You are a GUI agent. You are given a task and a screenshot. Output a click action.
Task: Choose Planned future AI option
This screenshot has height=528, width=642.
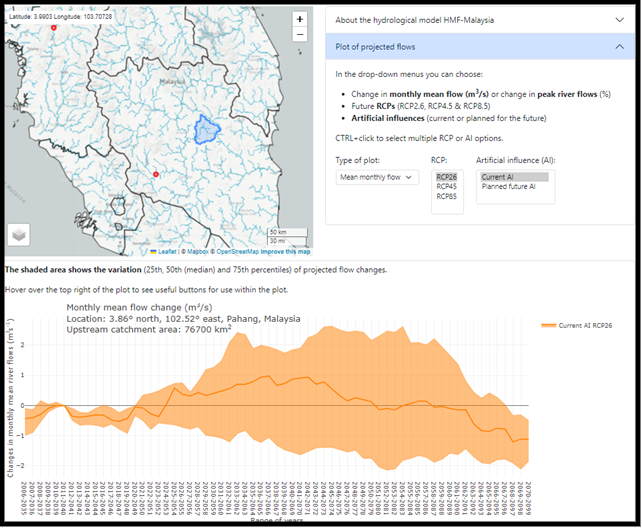509,187
